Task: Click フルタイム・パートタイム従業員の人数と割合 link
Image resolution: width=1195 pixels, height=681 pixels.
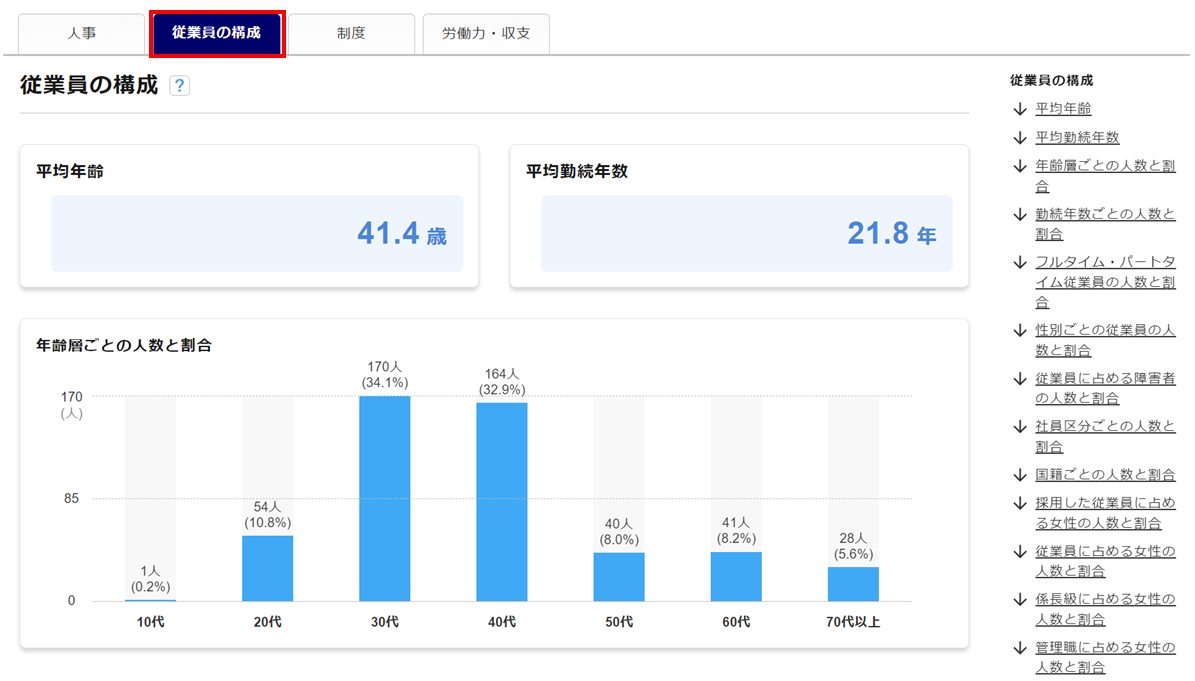Action: [1105, 282]
